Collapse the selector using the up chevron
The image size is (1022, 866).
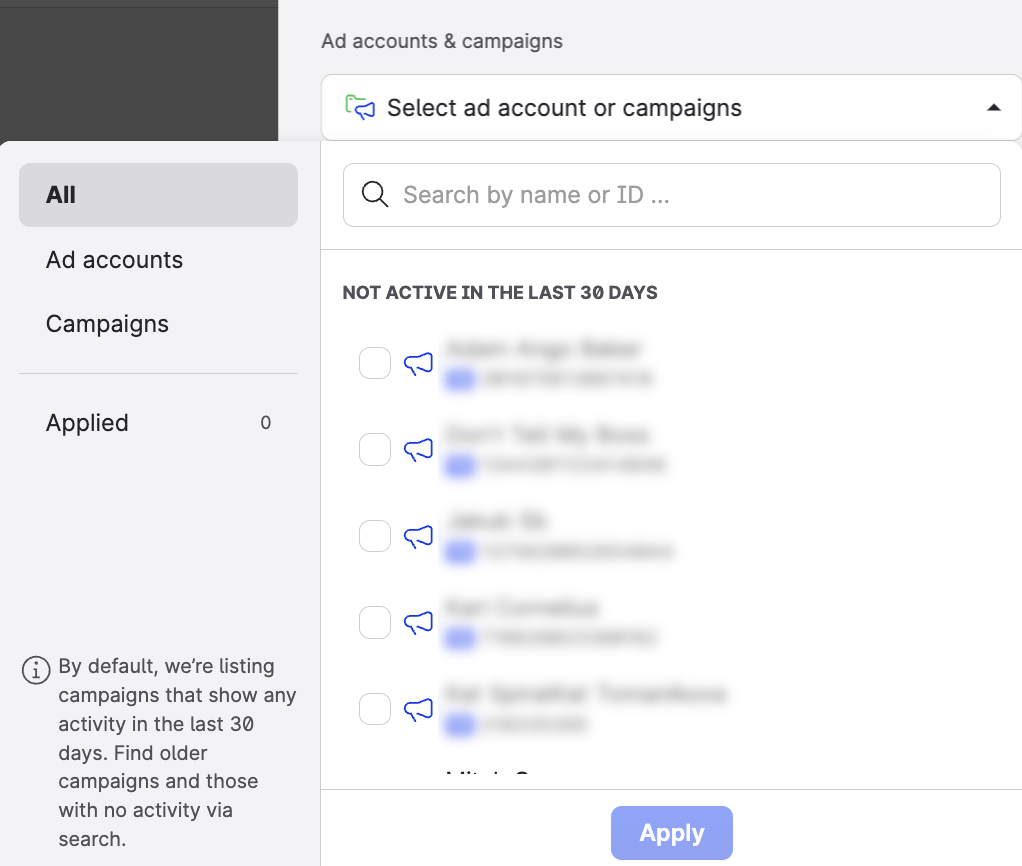point(993,107)
